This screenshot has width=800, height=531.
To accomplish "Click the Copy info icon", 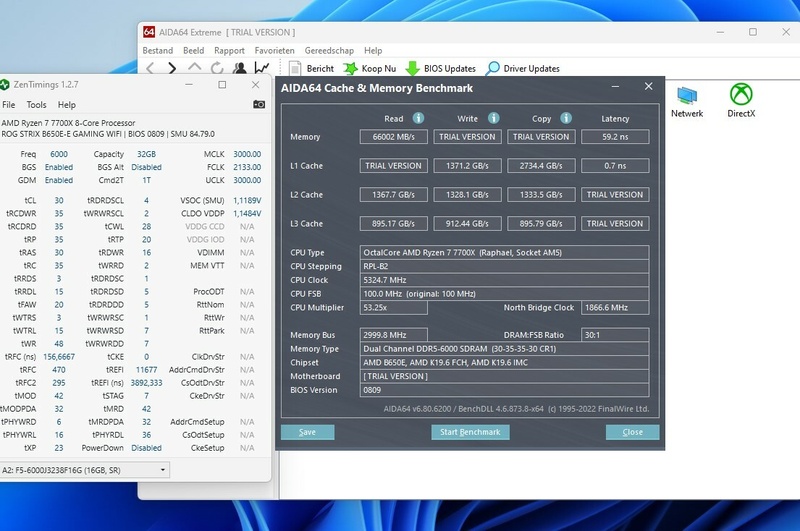I will pos(566,118).
